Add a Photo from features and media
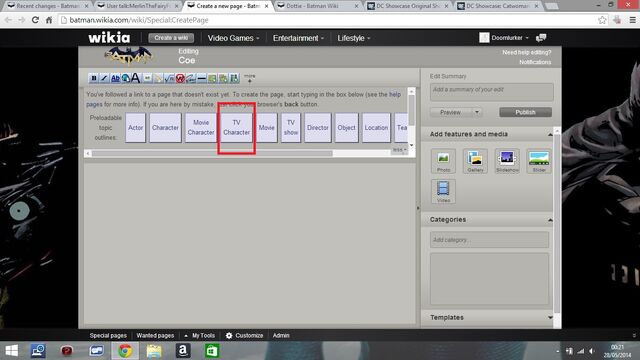The width and height of the screenshot is (640, 360). pyautogui.click(x=443, y=161)
